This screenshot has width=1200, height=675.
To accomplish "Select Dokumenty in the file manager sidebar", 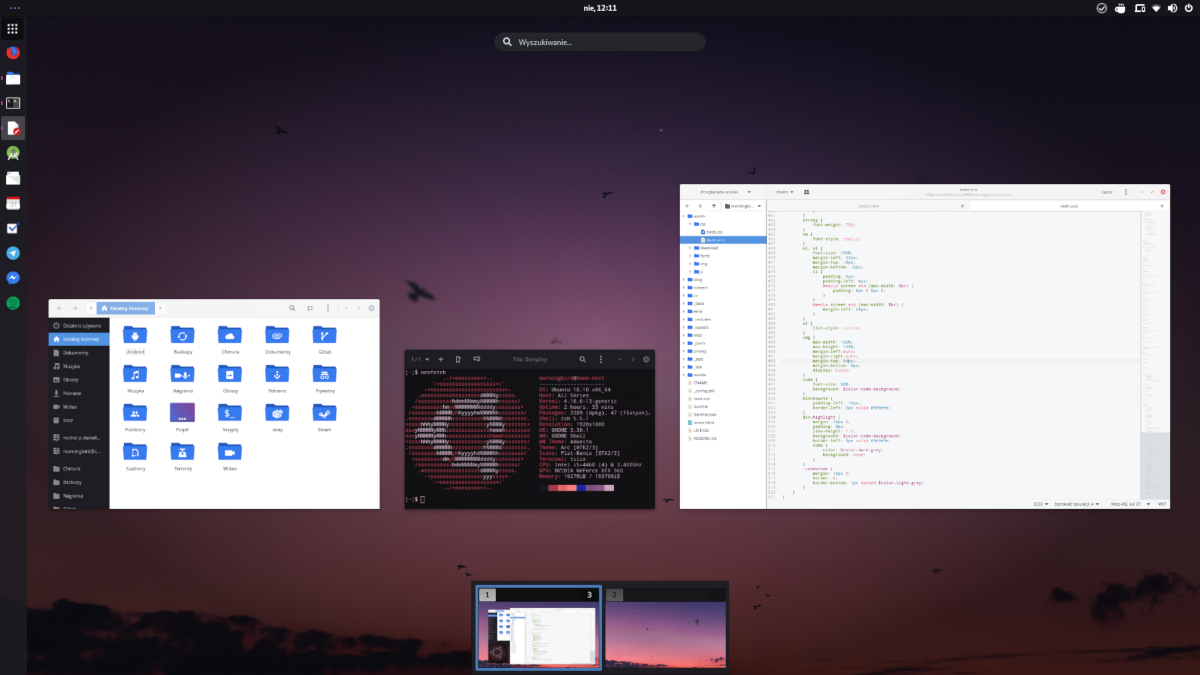I will (x=76, y=352).
